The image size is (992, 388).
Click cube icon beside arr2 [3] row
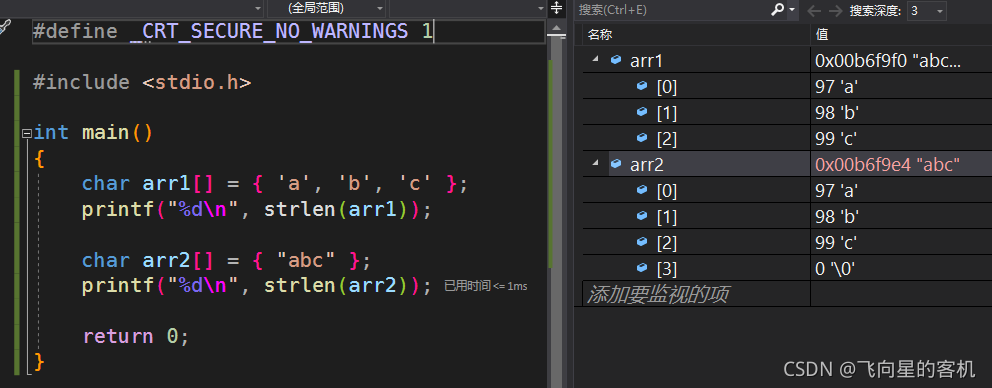coord(642,268)
